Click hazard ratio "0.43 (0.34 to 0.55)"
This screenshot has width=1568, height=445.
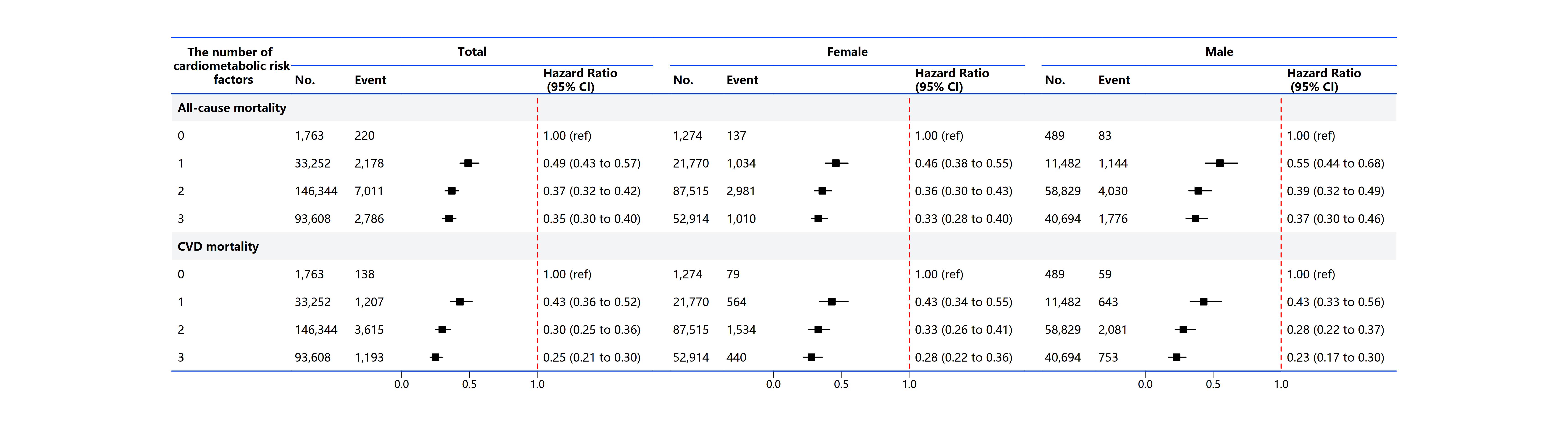[964, 303]
